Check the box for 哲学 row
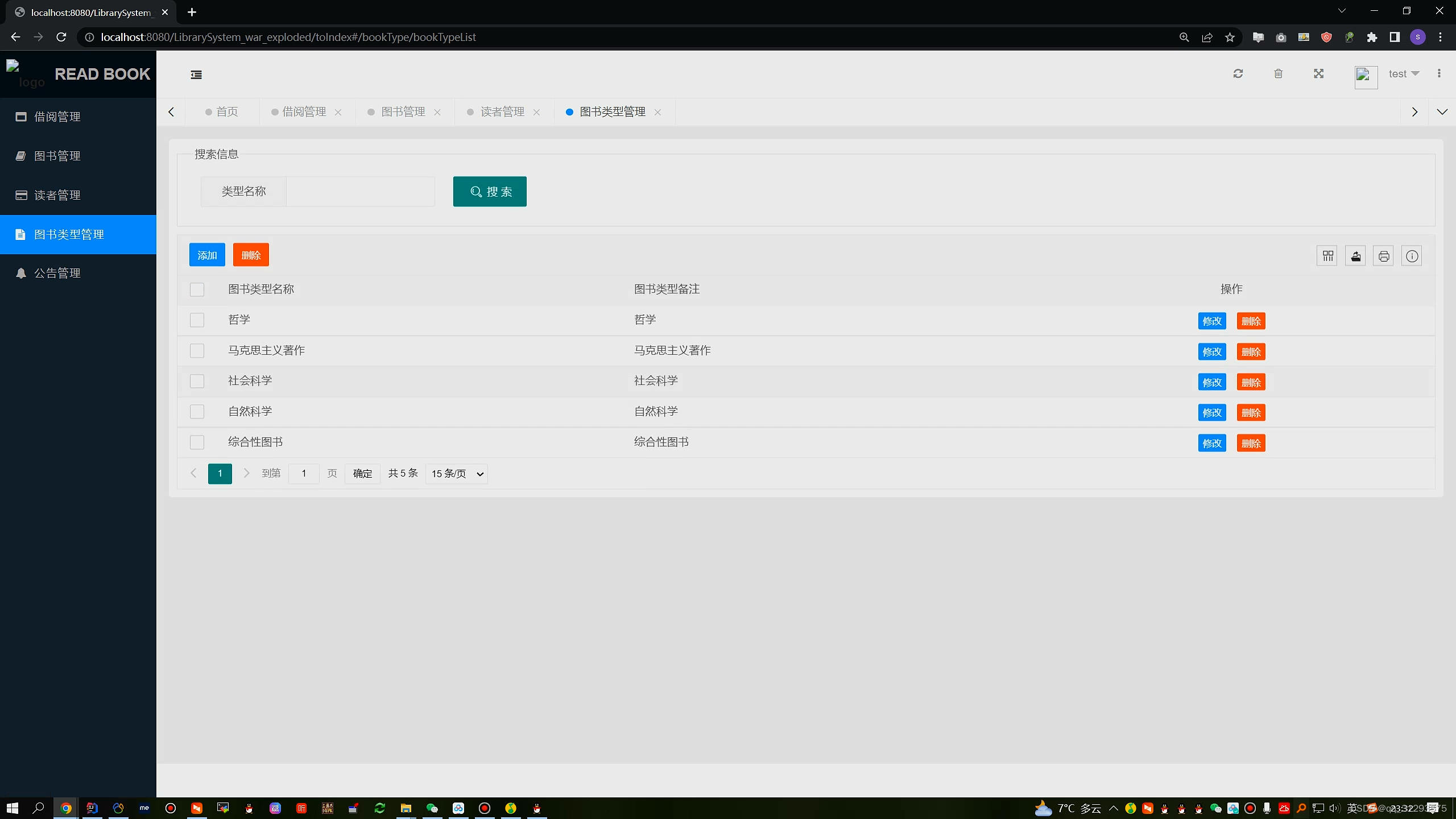1456x819 pixels. [x=197, y=320]
